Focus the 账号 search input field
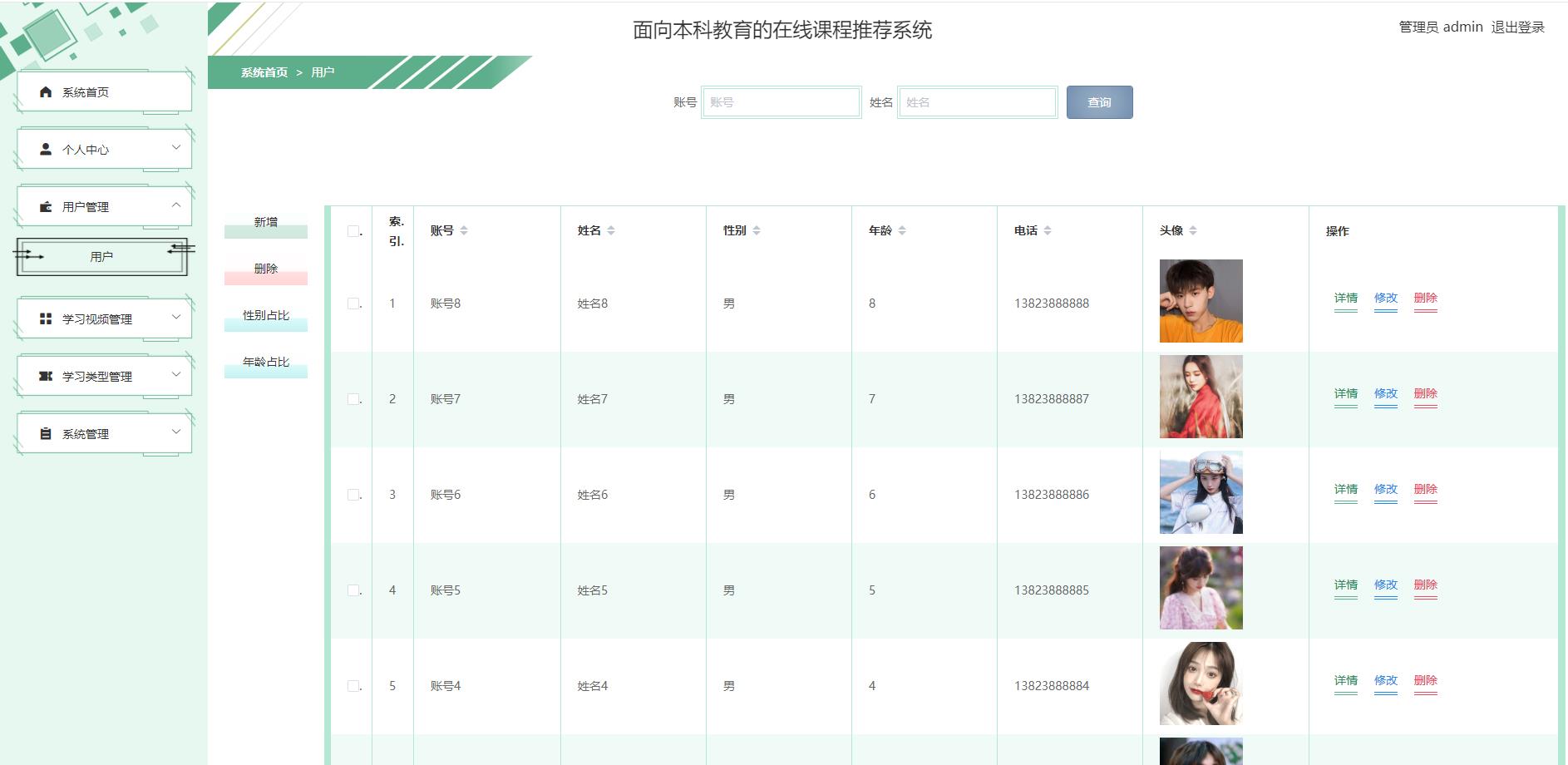The width and height of the screenshot is (1568, 765). [781, 102]
